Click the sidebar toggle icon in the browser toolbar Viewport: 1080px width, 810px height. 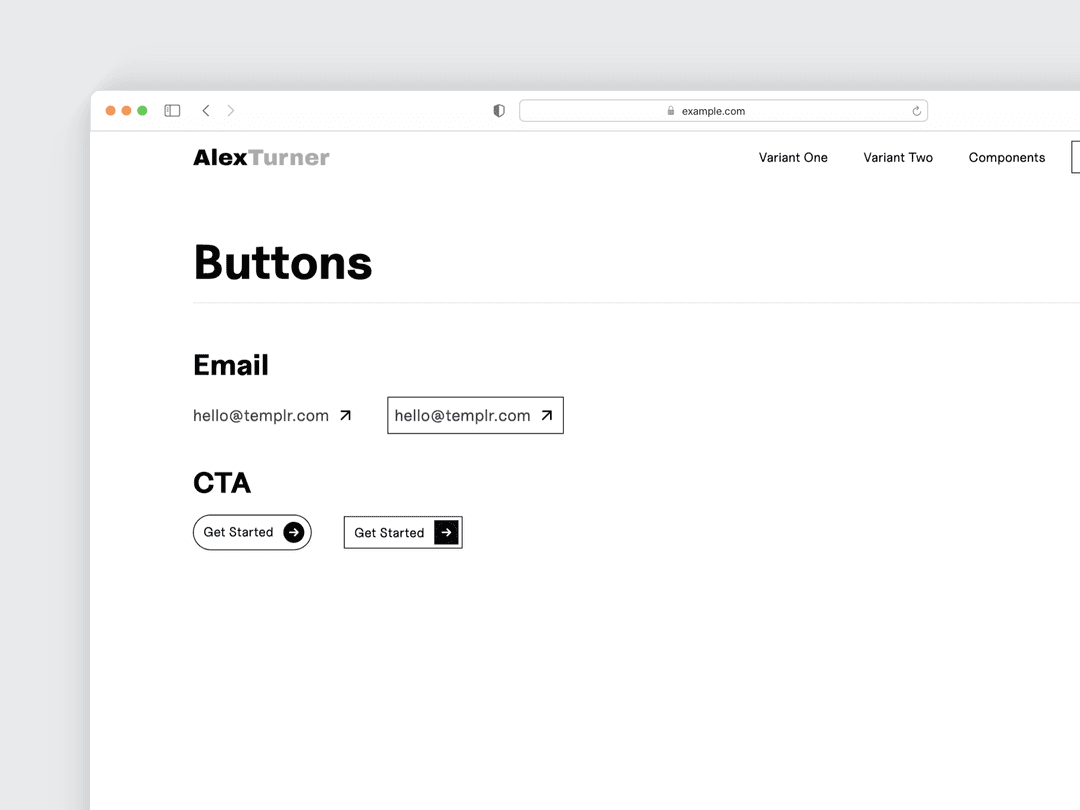[172, 110]
